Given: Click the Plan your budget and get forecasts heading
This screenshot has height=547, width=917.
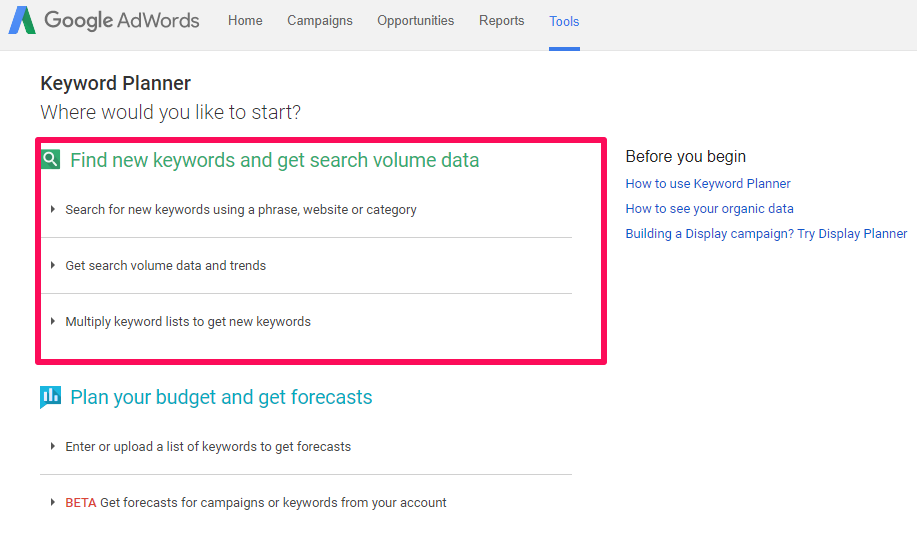Looking at the screenshot, I should (x=221, y=397).
